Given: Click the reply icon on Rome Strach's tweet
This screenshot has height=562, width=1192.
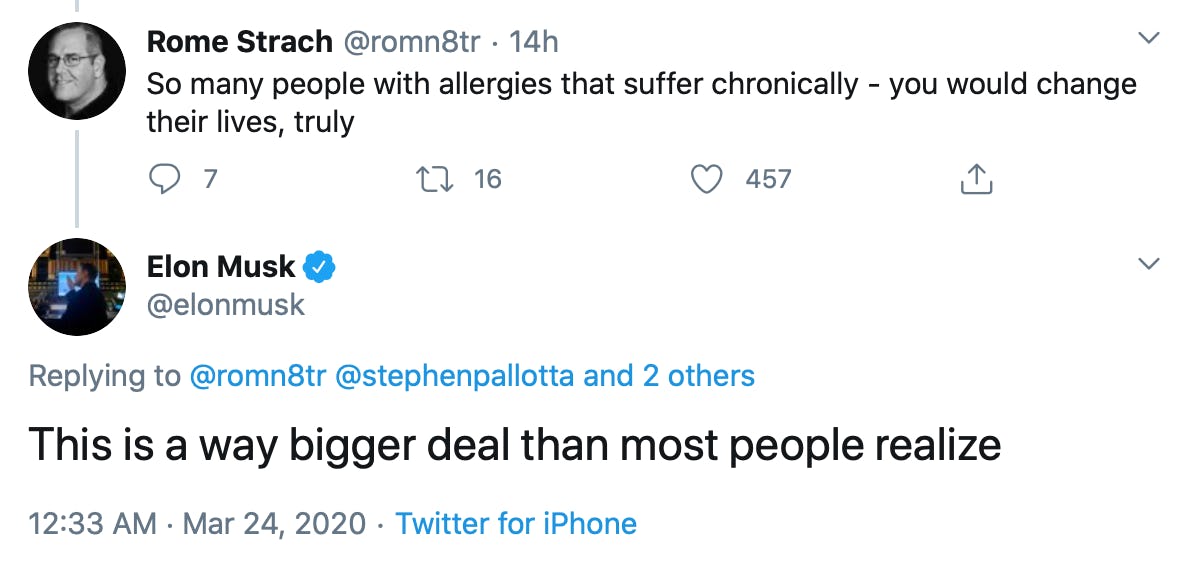Looking at the screenshot, I should [162, 179].
